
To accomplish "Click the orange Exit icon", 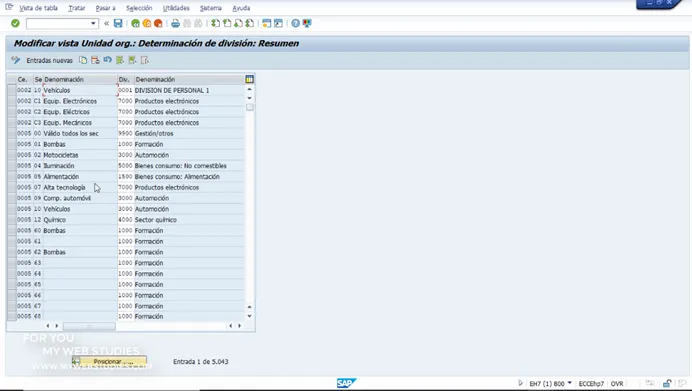I will pyautogui.click(x=147, y=23).
